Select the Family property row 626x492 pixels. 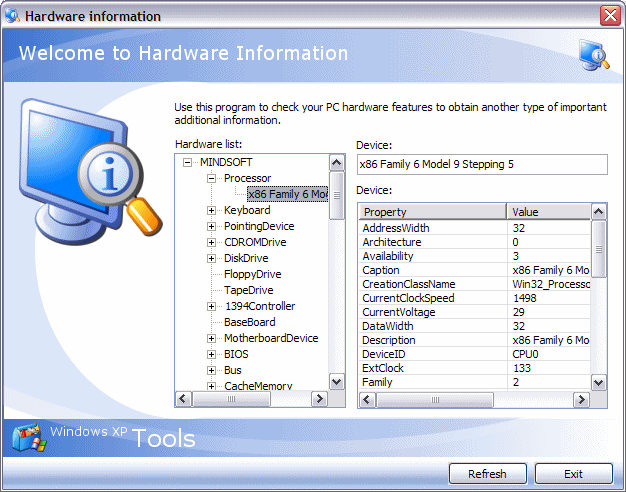475,382
